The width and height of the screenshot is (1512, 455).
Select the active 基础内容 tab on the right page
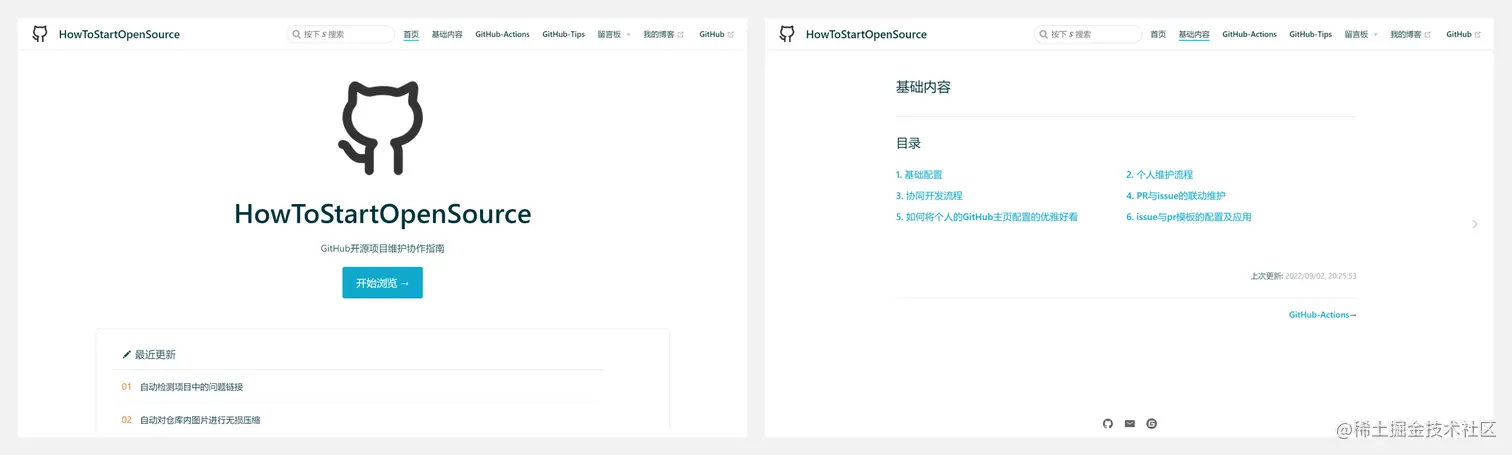tap(1194, 34)
